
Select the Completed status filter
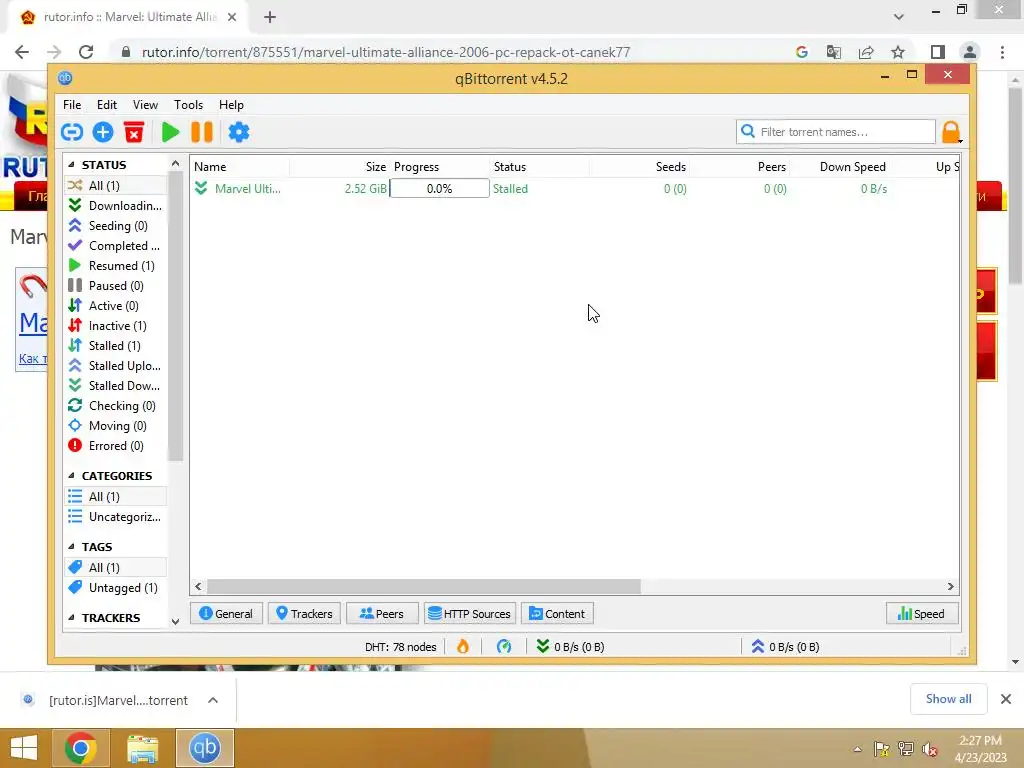pyautogui.click(x=116, y=246)
